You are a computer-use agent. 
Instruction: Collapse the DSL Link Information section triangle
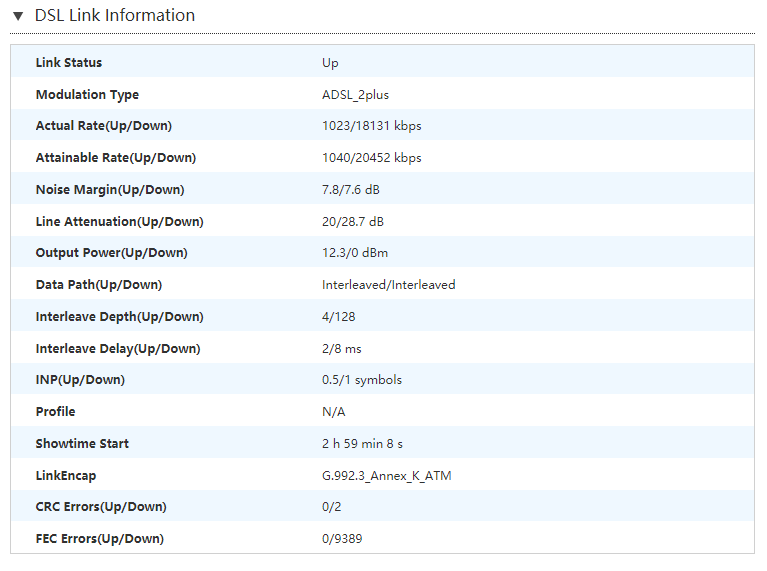pyautogui.click(x=18, y=16)
